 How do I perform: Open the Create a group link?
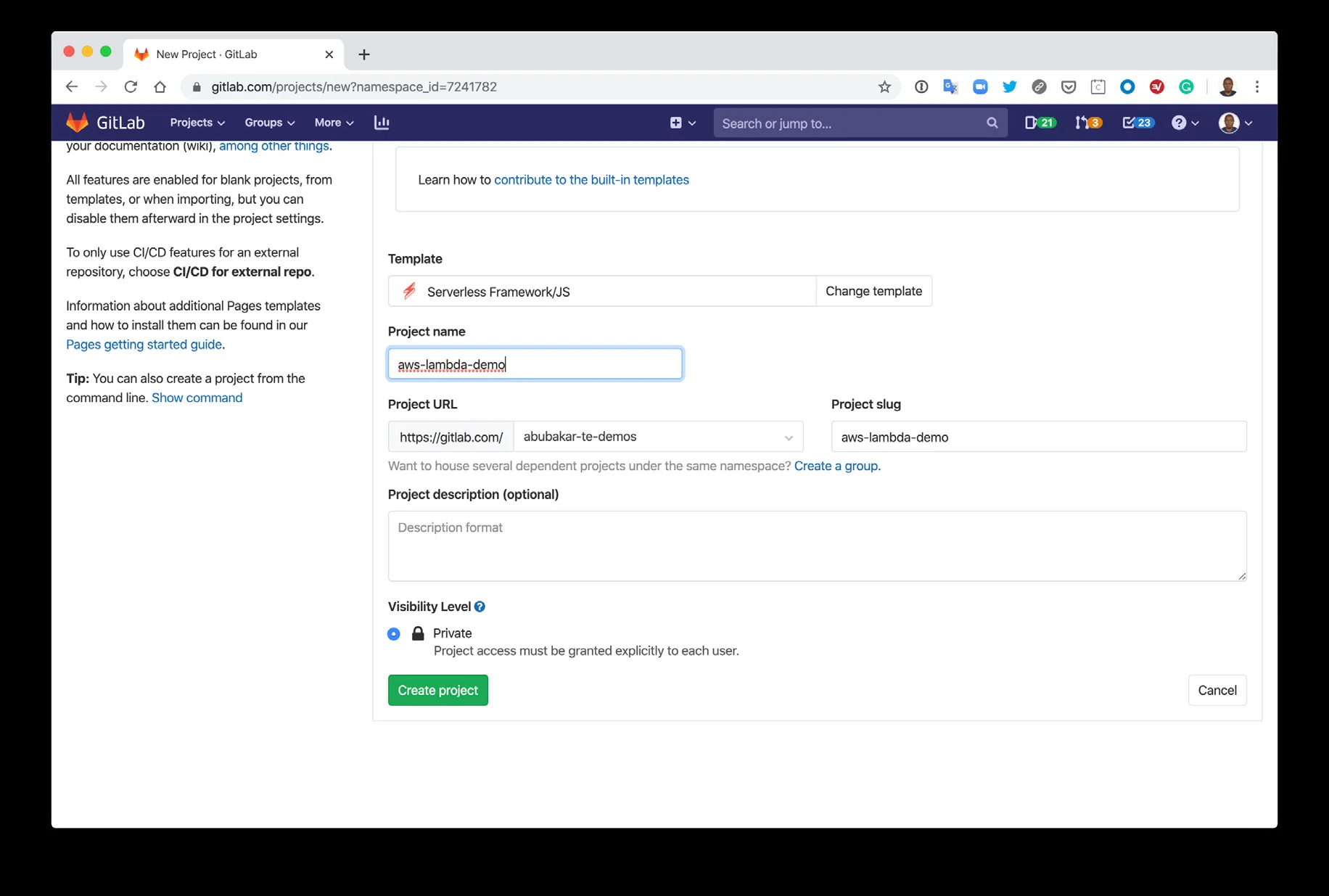point(836,466)
